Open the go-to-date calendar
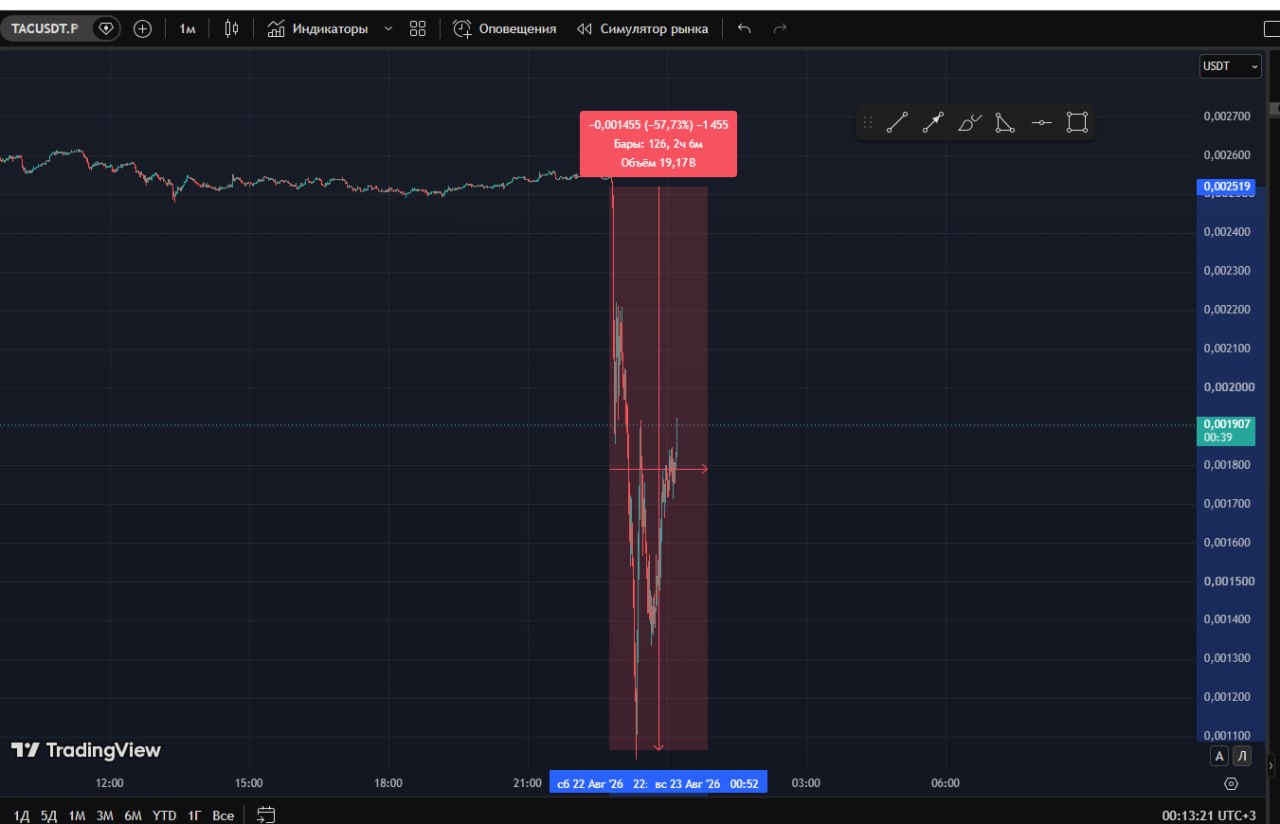Viewport: 1280px width, 824px height. pos(266,815)
